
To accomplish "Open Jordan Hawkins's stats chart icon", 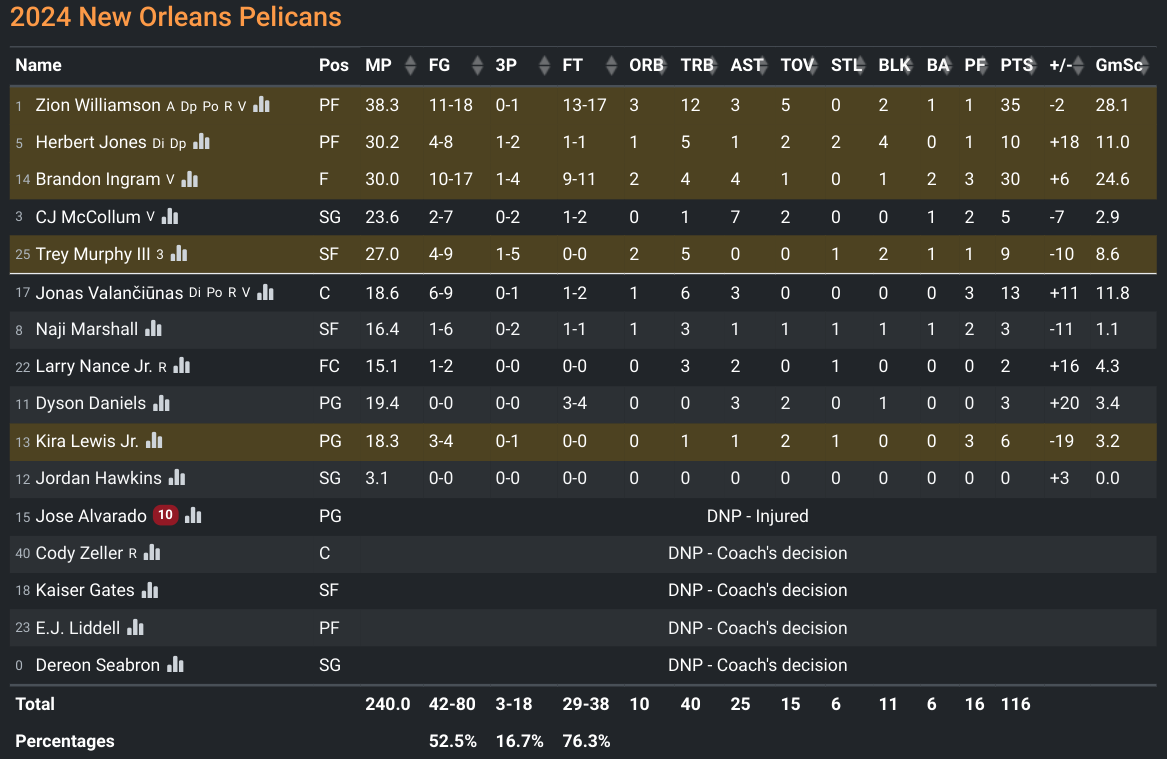I will (x=177, y=478).
